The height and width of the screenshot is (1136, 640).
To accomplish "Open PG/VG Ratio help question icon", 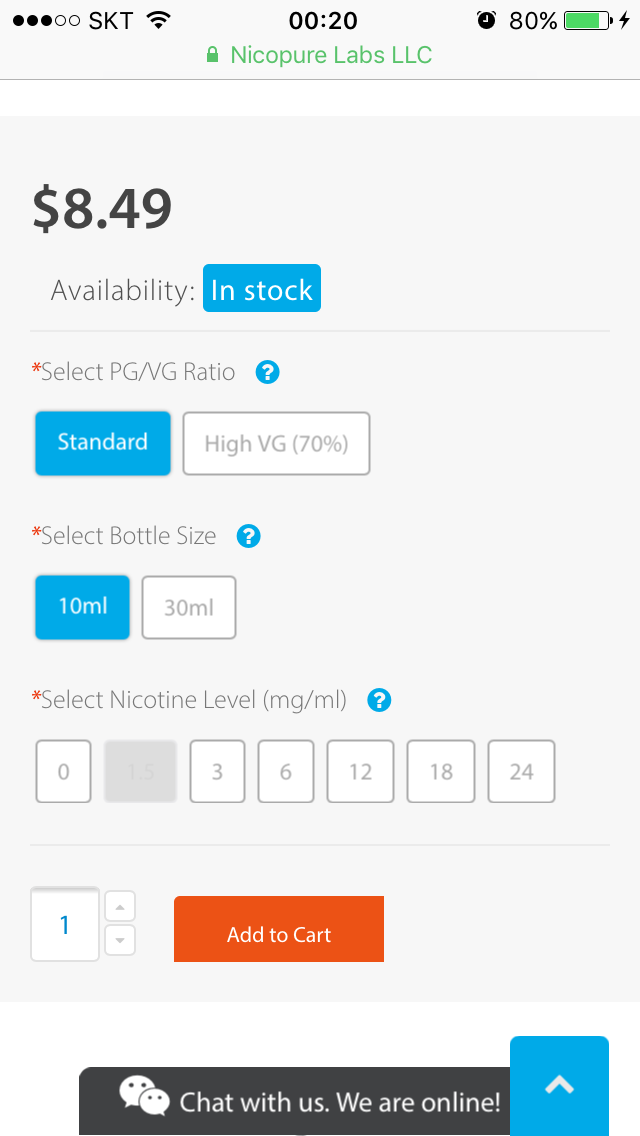I will (x=267, y=373).
